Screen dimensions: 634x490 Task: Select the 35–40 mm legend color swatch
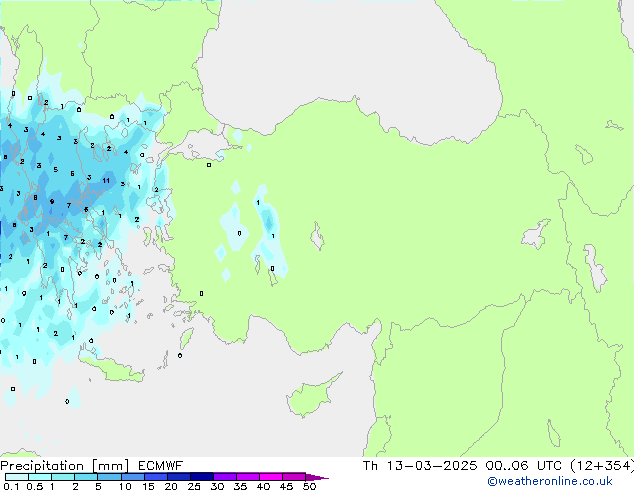[247, 477]
